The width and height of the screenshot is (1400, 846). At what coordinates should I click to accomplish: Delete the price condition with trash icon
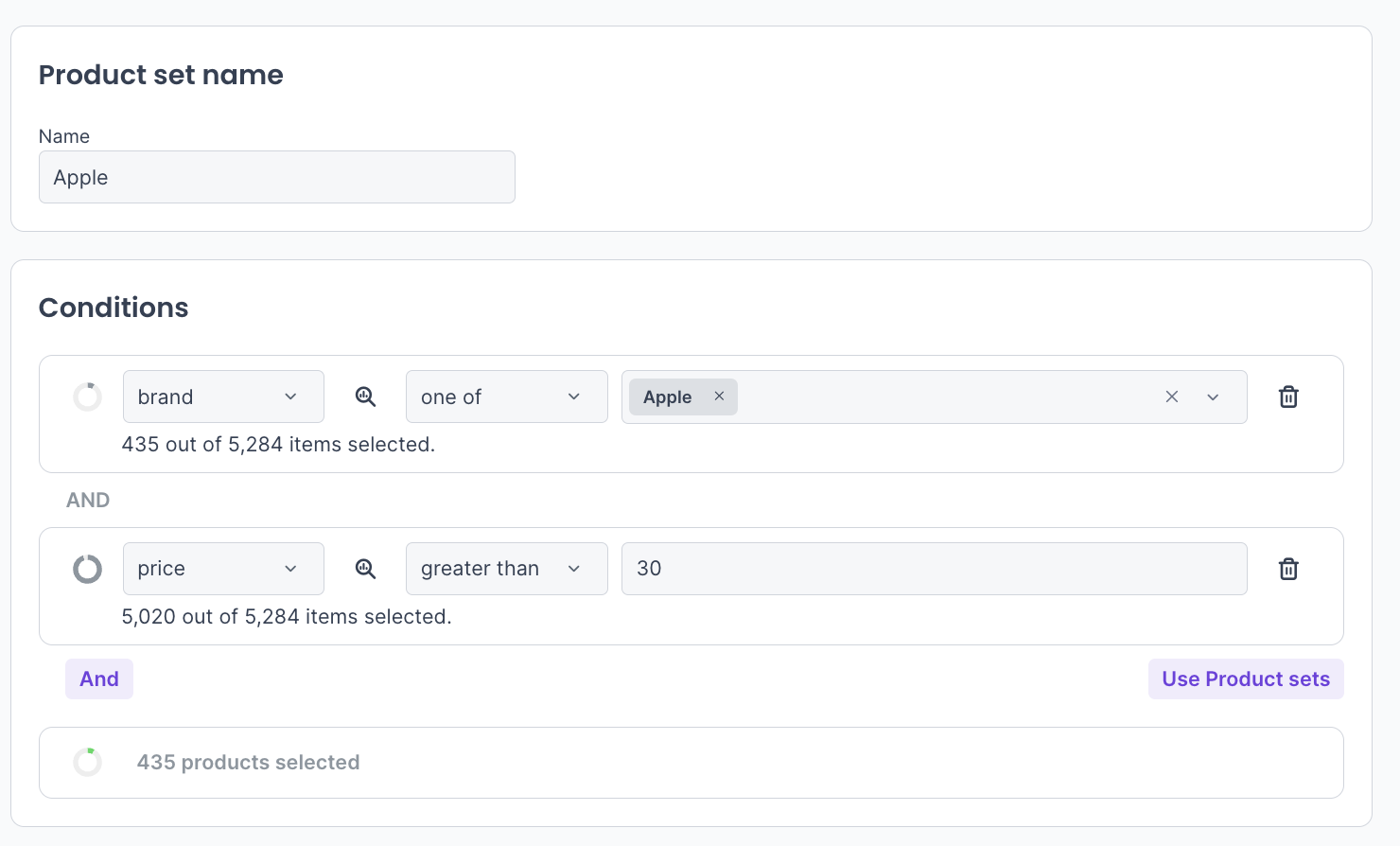(x=1287, y=569)
